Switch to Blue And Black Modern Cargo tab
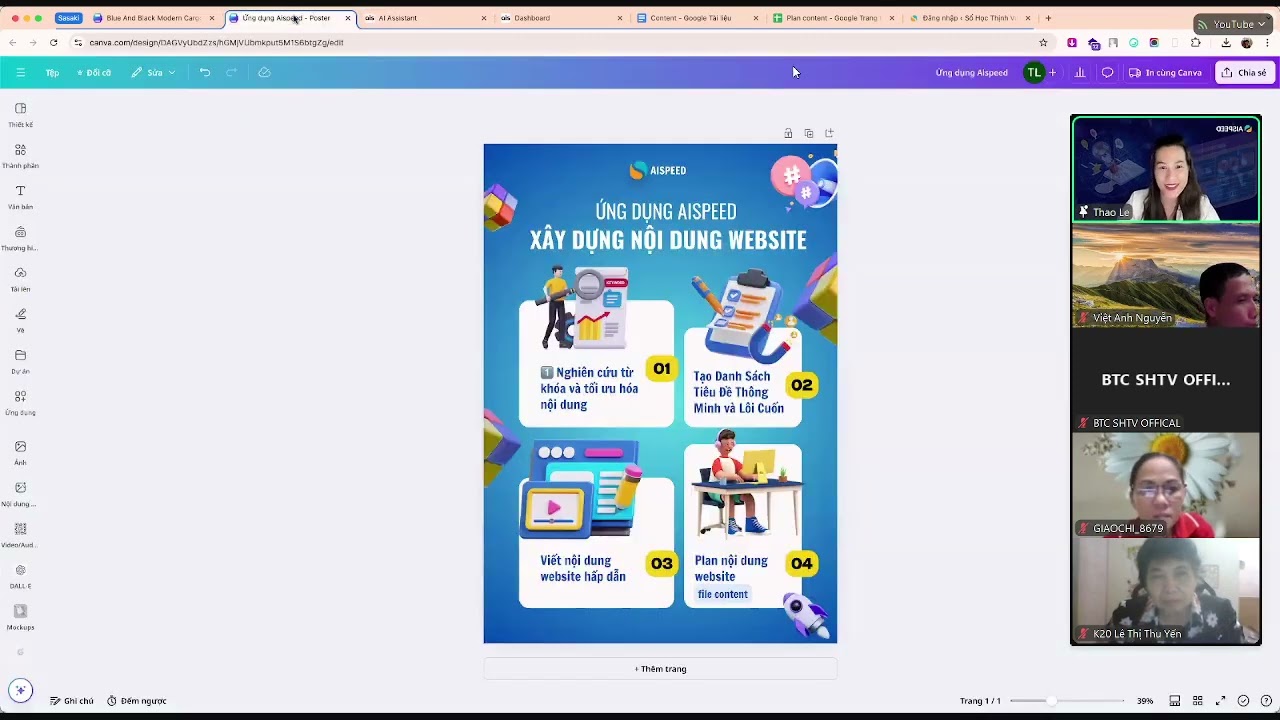1280x720 pixels. click(x=153, y=18)
